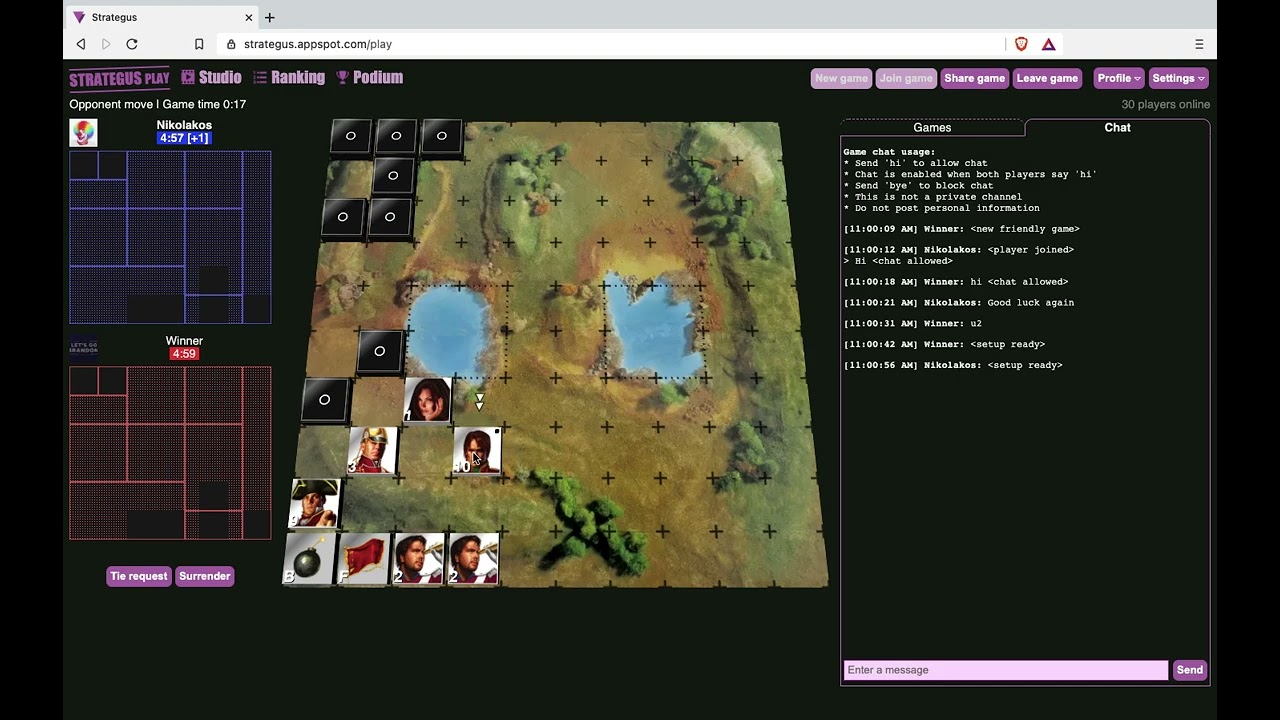The height and width of the screenshot is (720, 1280).
Task: Click the Share game button
Action: (974, 78)
